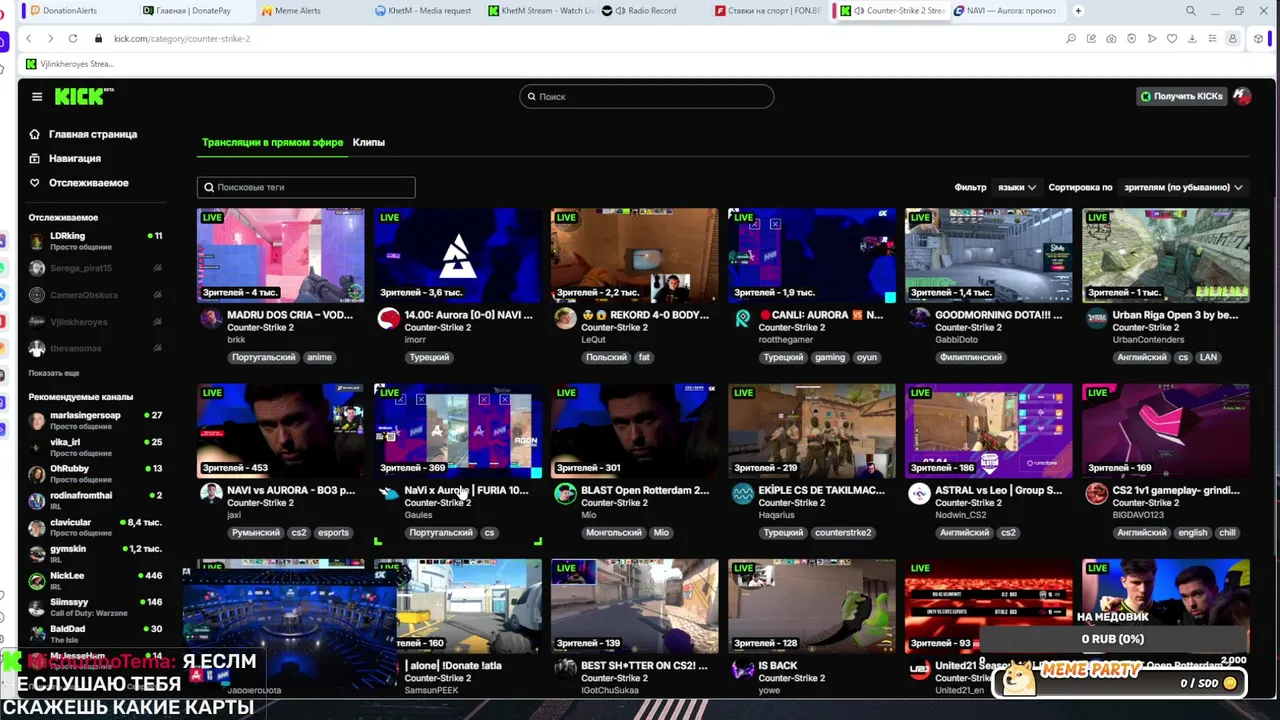Open Serega_pirat15 in followed list
1280x720 pixels.
coord(95,268)
